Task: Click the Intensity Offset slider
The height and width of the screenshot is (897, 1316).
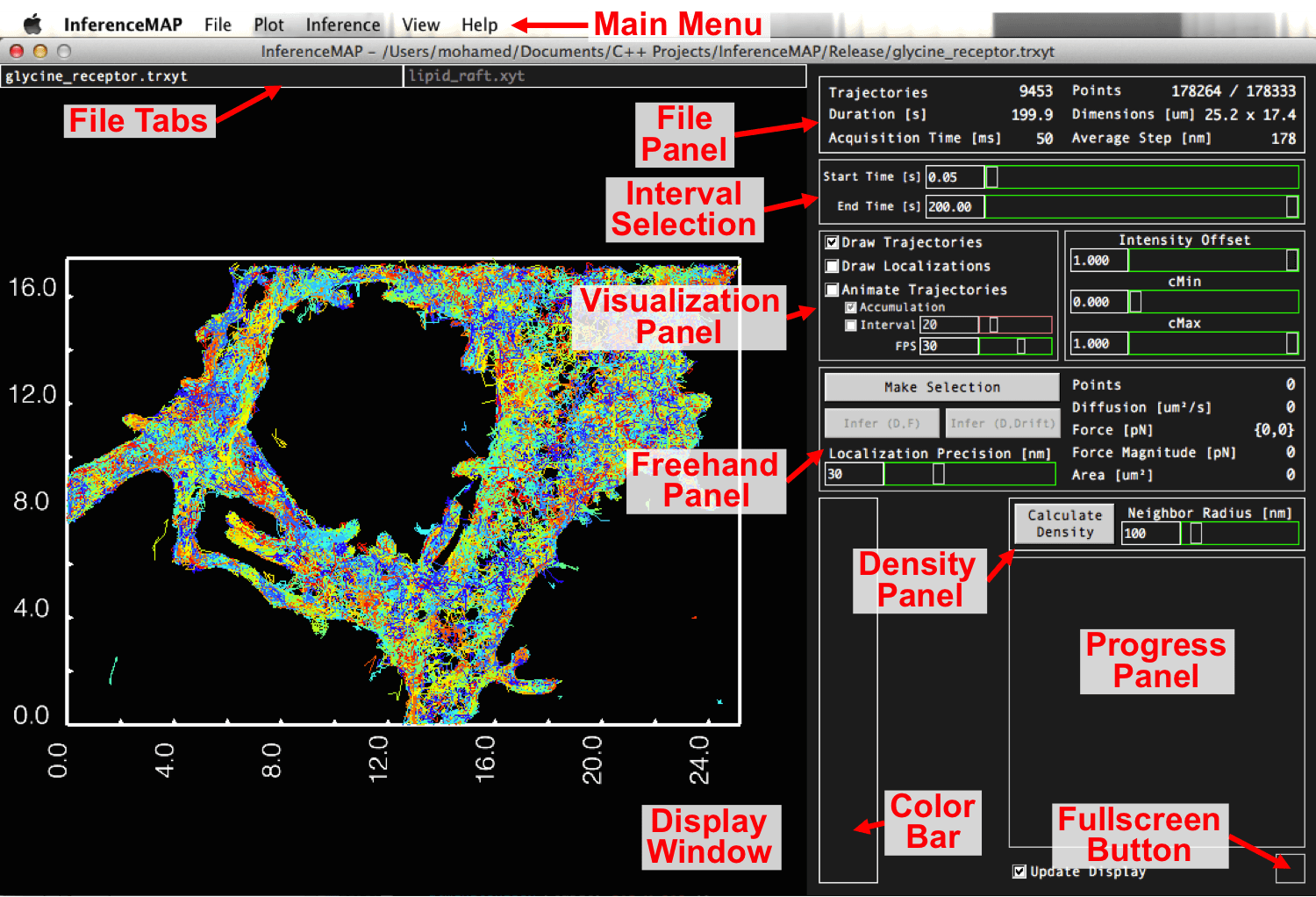Action: pos(1213,261)
